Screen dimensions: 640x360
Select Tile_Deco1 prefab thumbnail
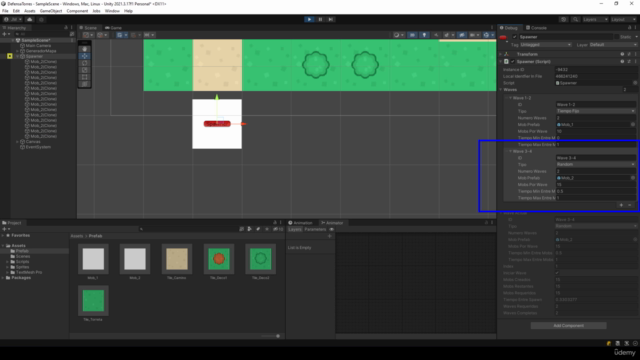point(219,259)
